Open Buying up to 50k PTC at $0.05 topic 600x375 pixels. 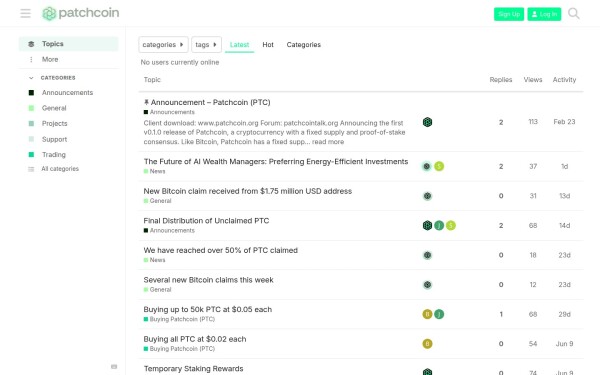(208, 309)
